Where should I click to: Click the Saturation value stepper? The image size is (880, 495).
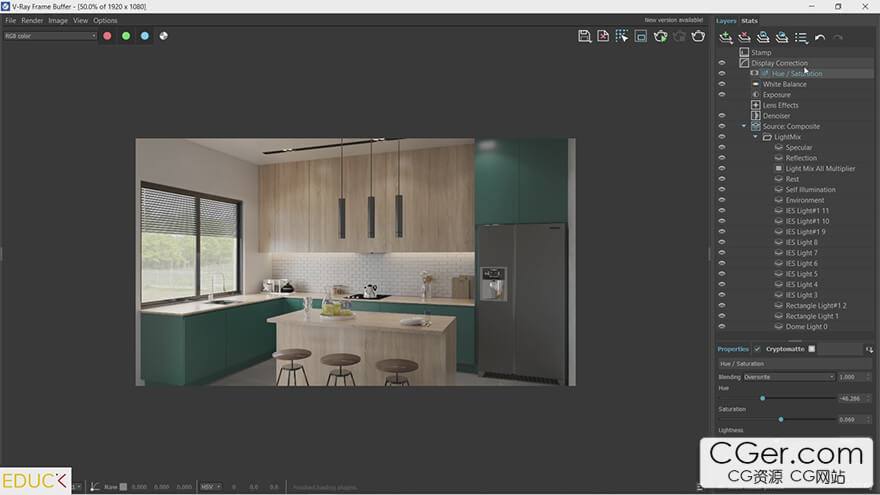pyautogui.click(x=869, y=419)
